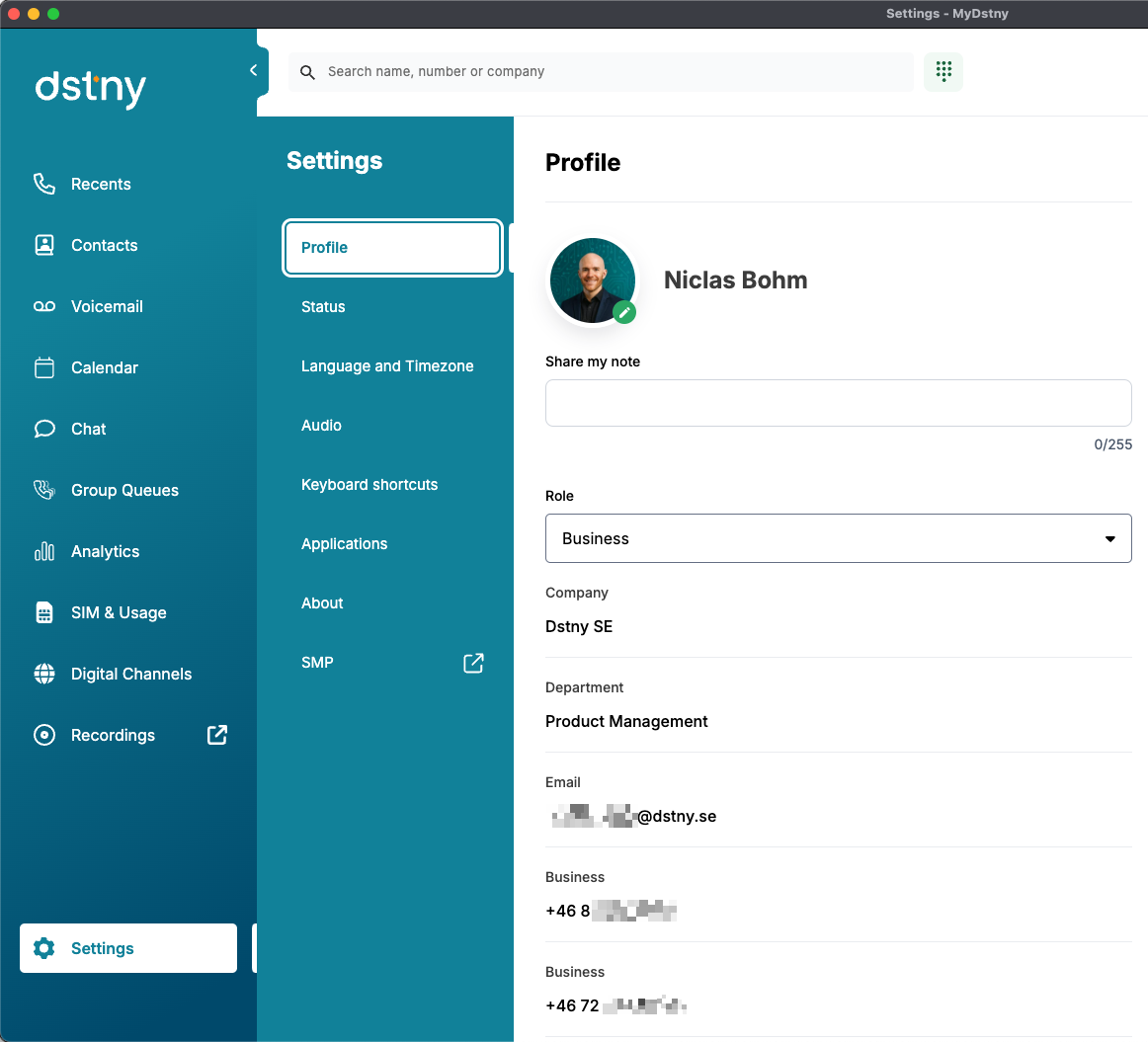This screenshot has width=1148, height=1042.
Task: Open Voicemail from the sidebar
Action: pos(107,306)
